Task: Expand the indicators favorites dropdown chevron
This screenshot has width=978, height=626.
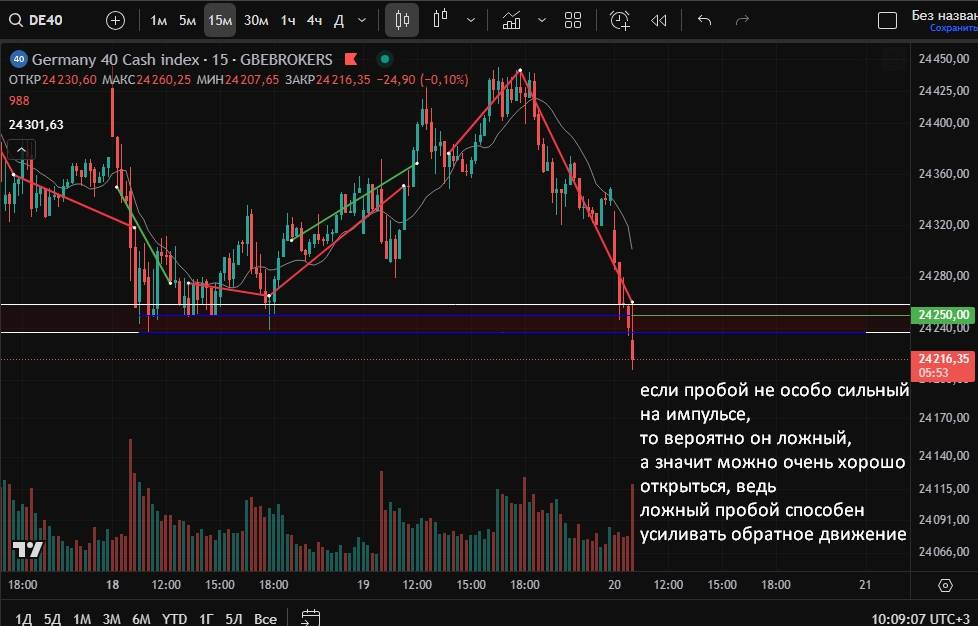Action: pos(542,20)
